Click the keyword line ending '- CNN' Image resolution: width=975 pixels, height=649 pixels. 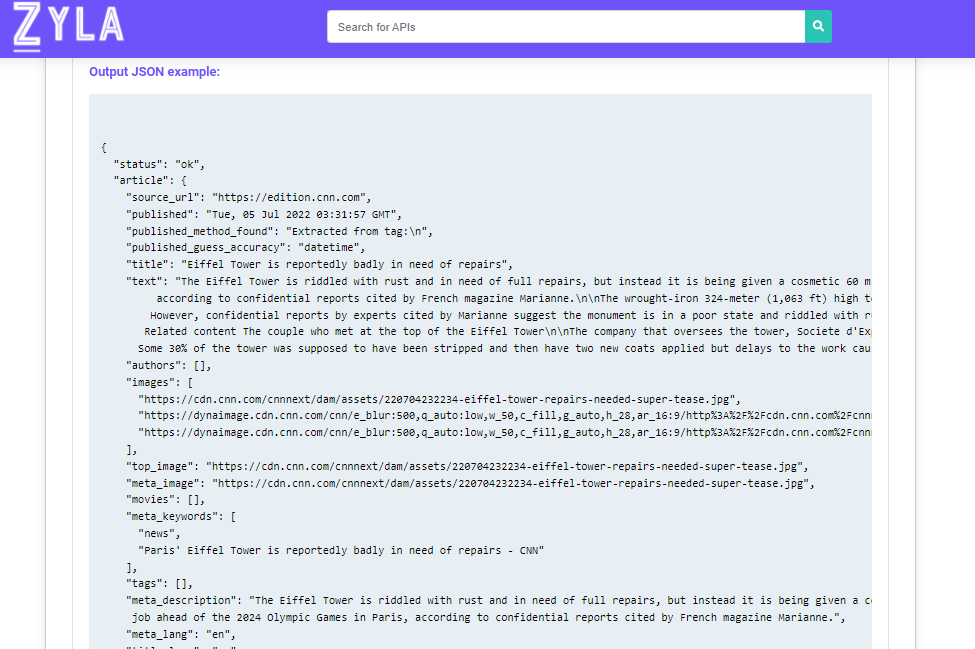coord(341,550)
